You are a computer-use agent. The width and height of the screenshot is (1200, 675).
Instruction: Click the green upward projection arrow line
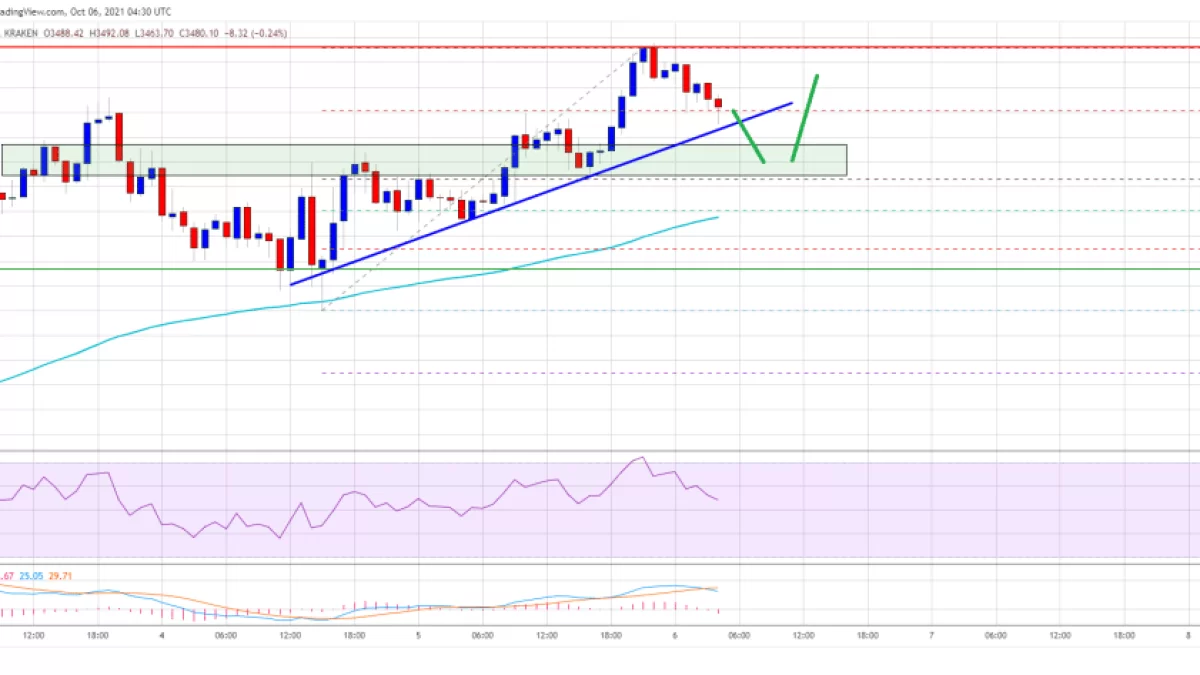[806, 117]
